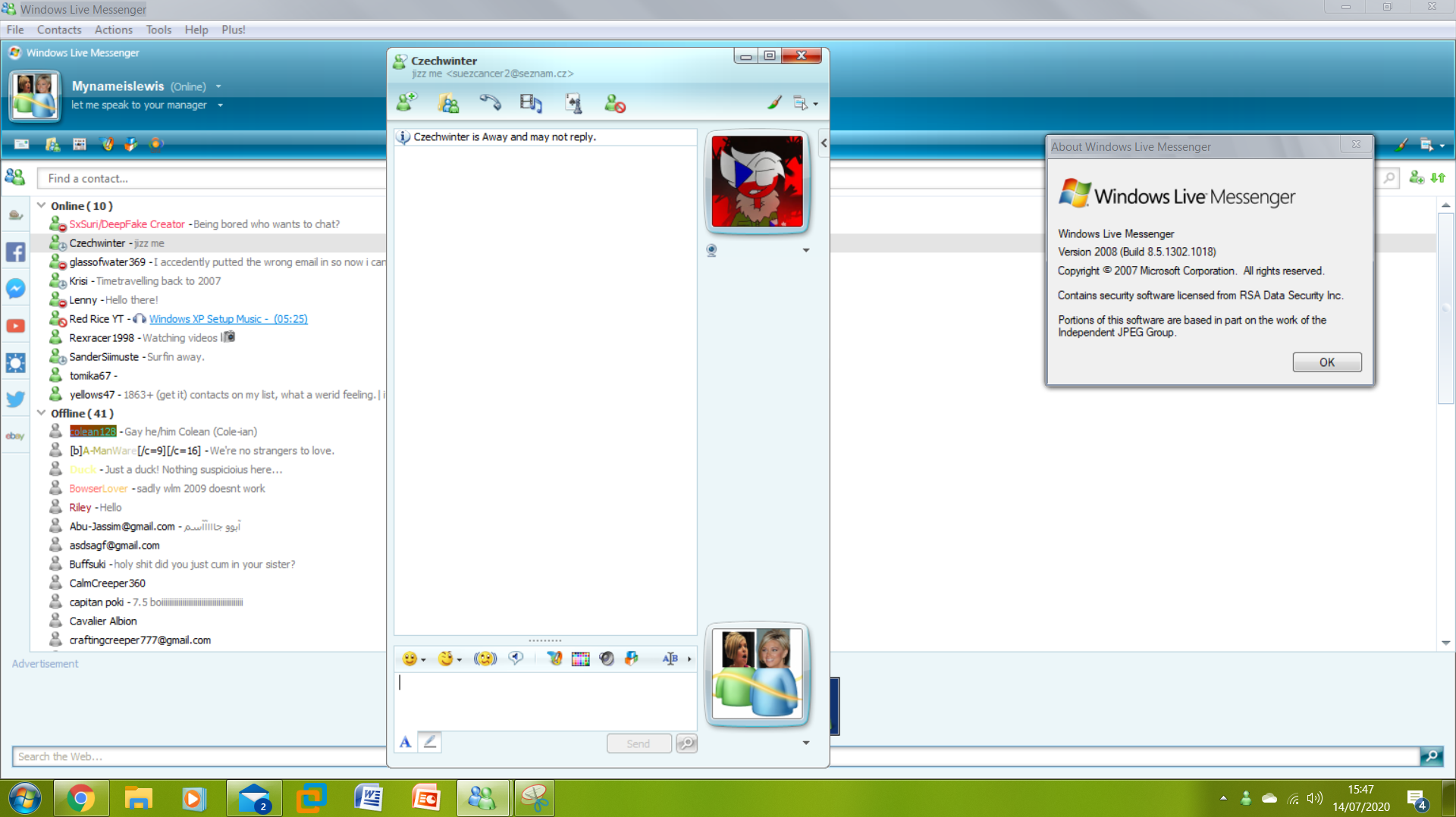Click the Mynameislewis display name

118,86
